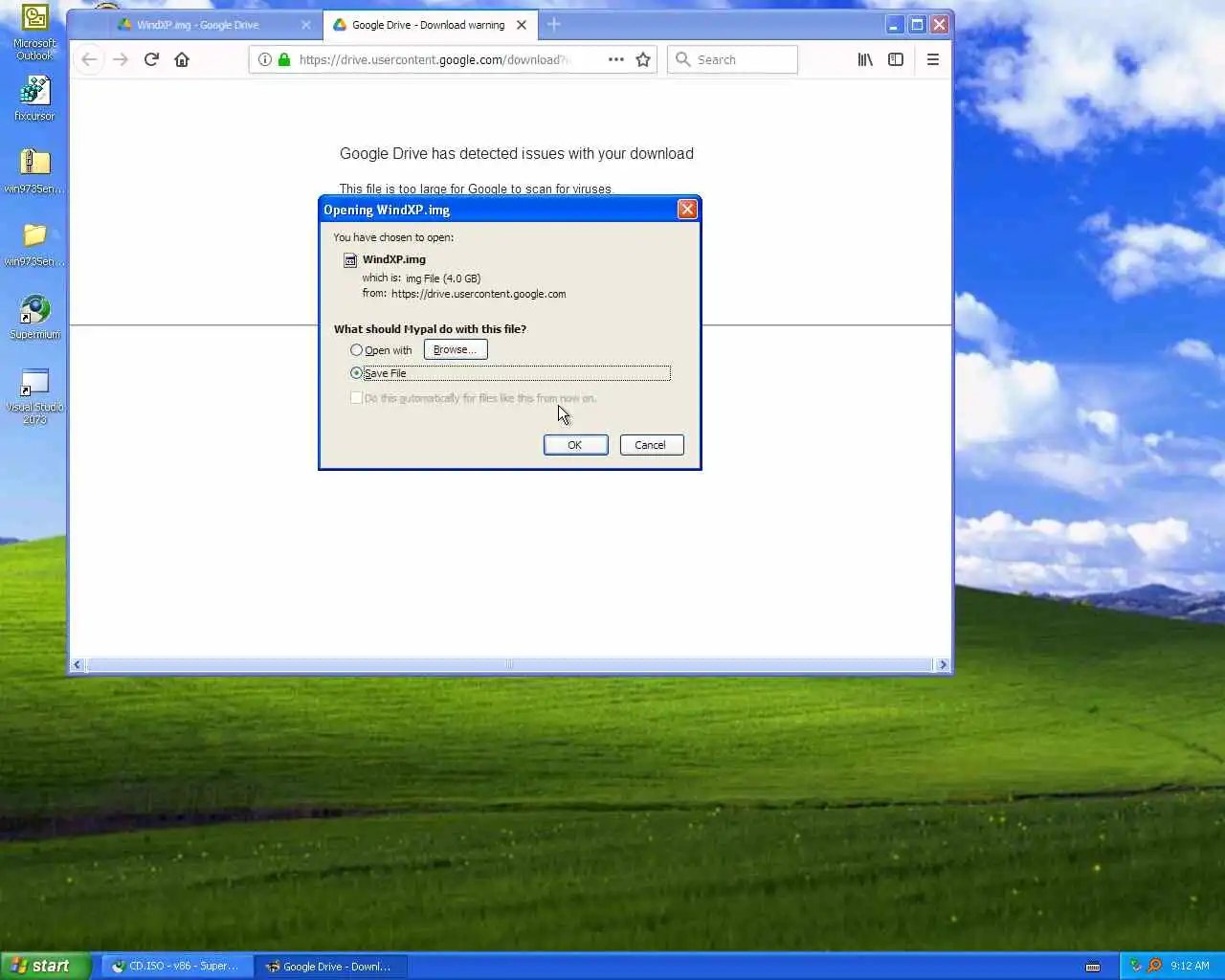Reload the current page
The width and height of the screenshot is (1225, 980).
[x=151, y=59]
